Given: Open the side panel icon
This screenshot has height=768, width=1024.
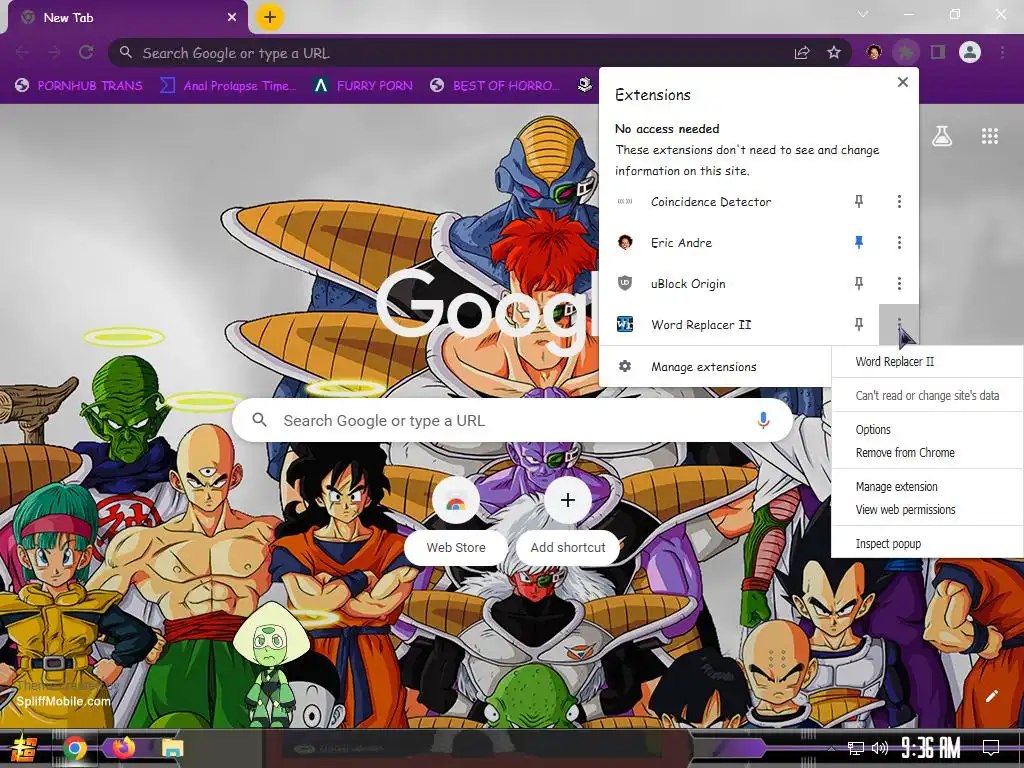Looking at the screenshot, I should pos(938,52).
